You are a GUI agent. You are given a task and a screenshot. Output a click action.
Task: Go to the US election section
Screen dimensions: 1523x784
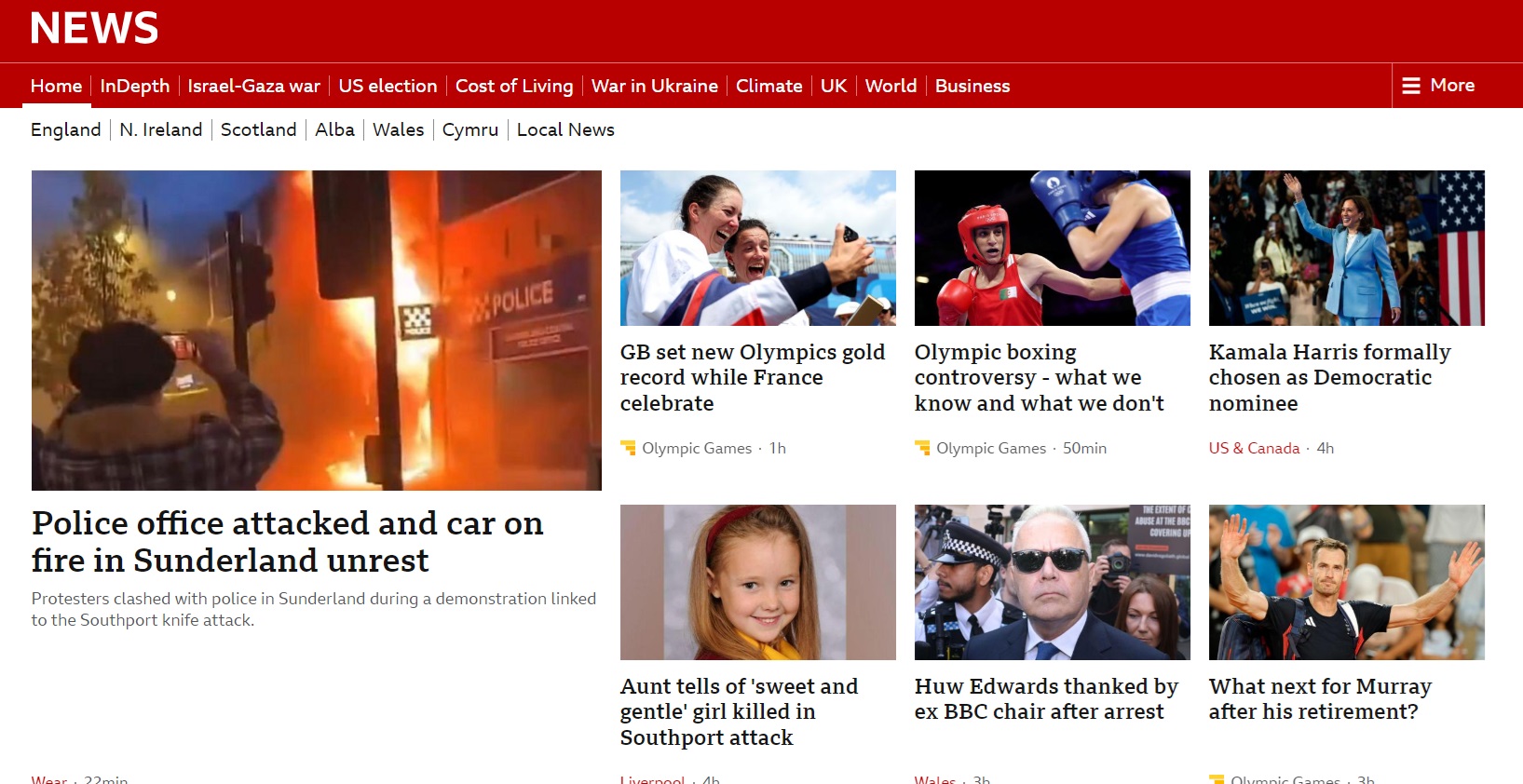388,86
